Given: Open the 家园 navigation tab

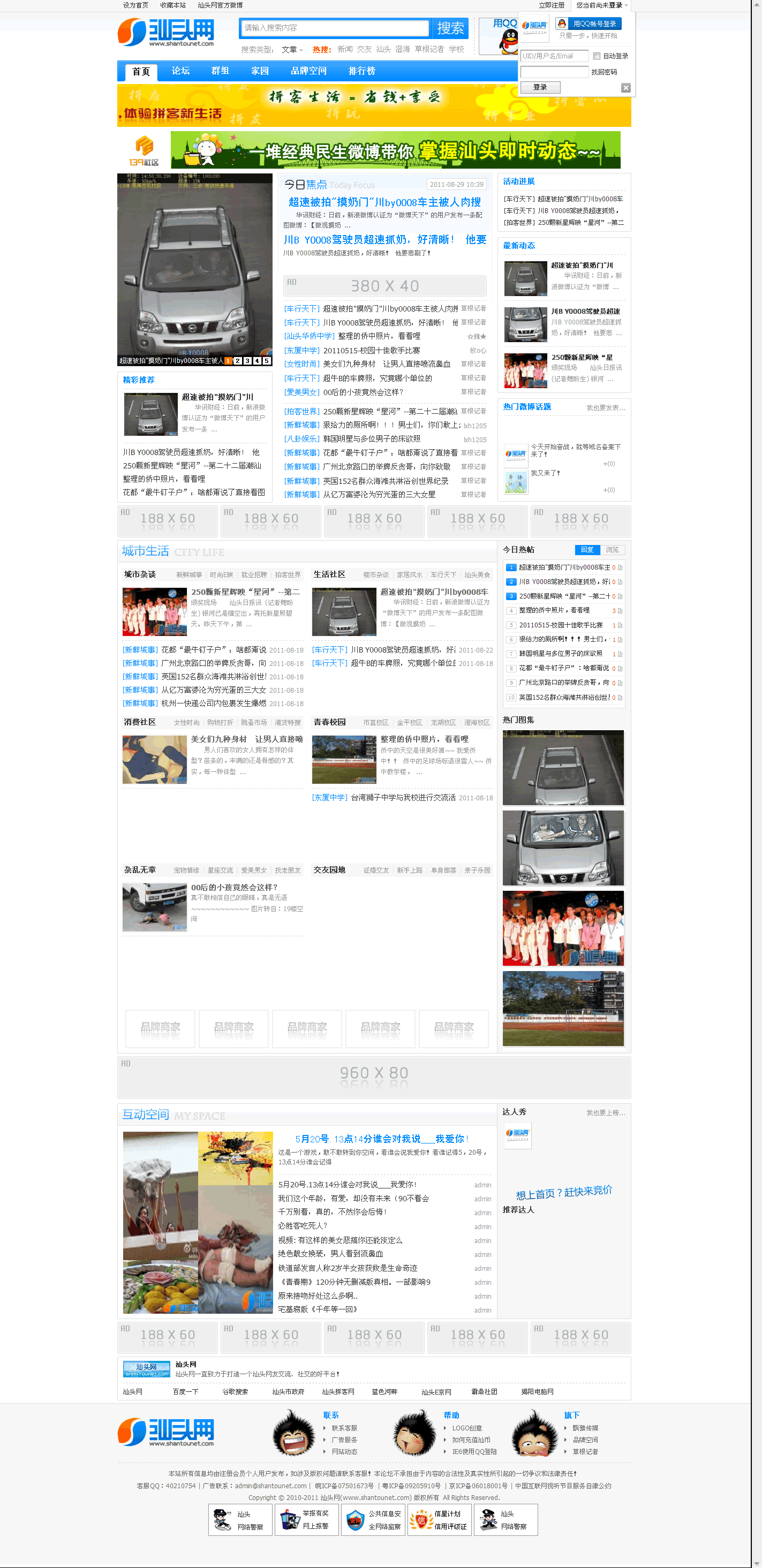Looking at the screenshot, I should 260,71.
